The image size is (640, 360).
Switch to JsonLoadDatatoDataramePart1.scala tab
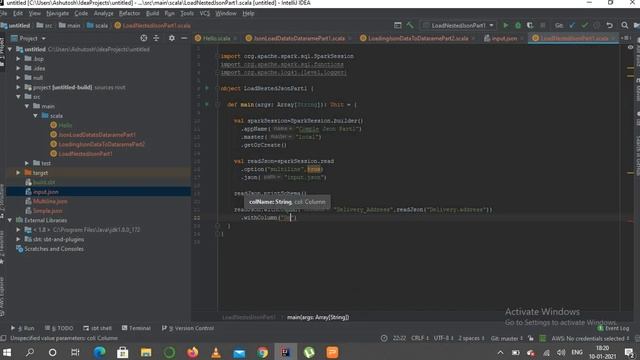pos(299,38)
